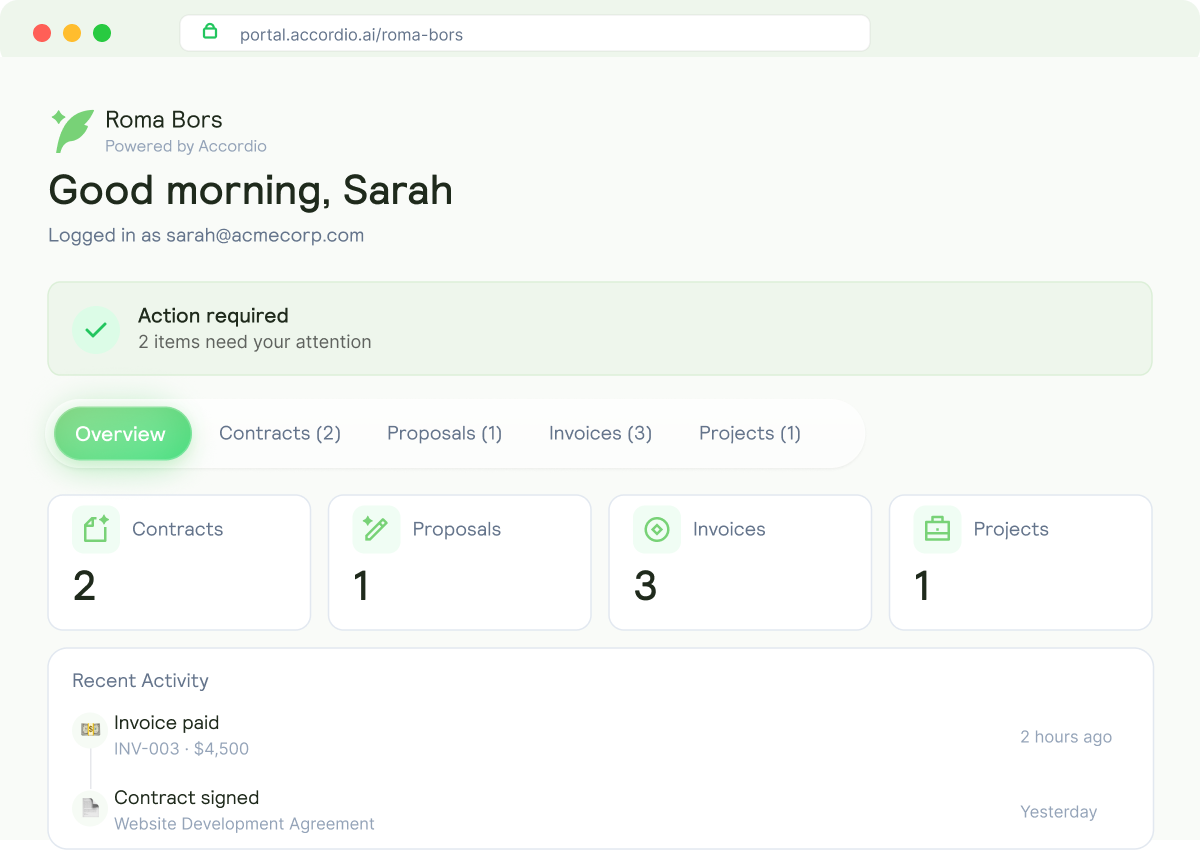
Task: Click the Action required attention banner
Action: tap(600, 328)
